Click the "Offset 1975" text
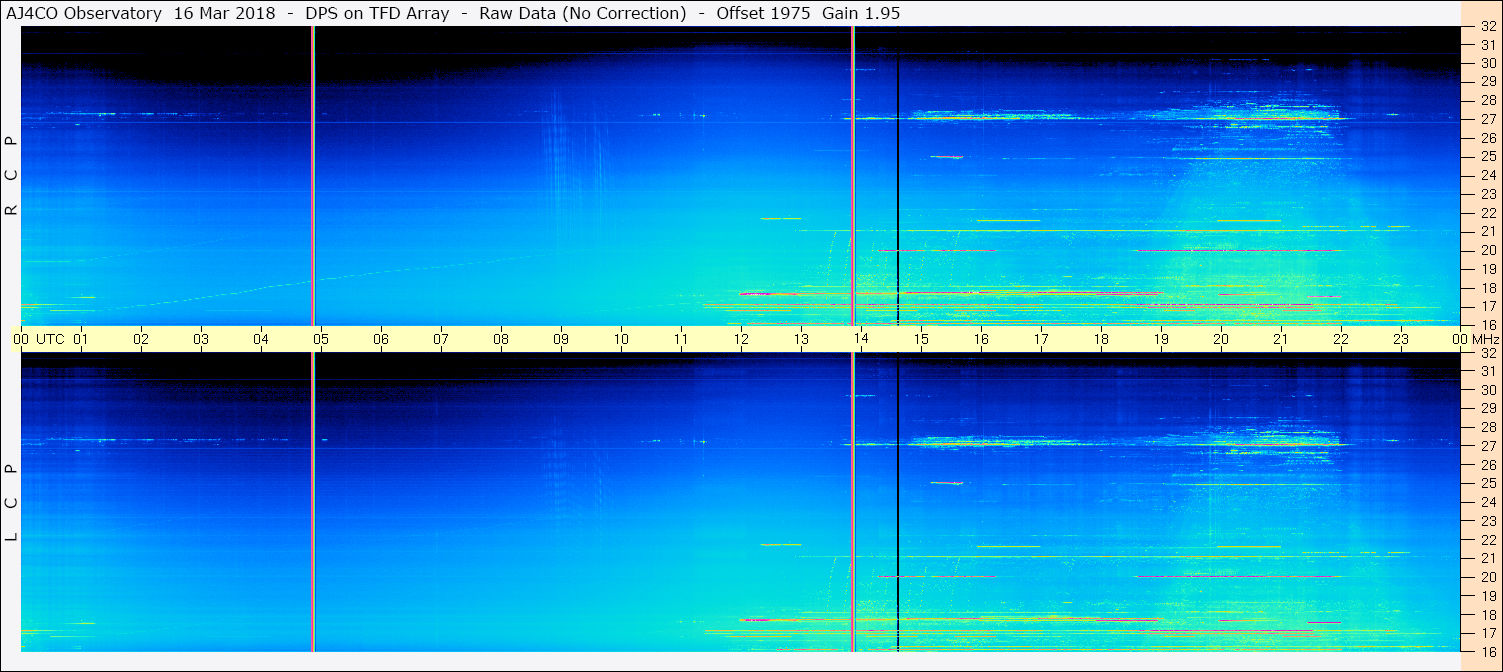Image resolution: width=1503 pixels, height=672 pixels. click(763, 13)
